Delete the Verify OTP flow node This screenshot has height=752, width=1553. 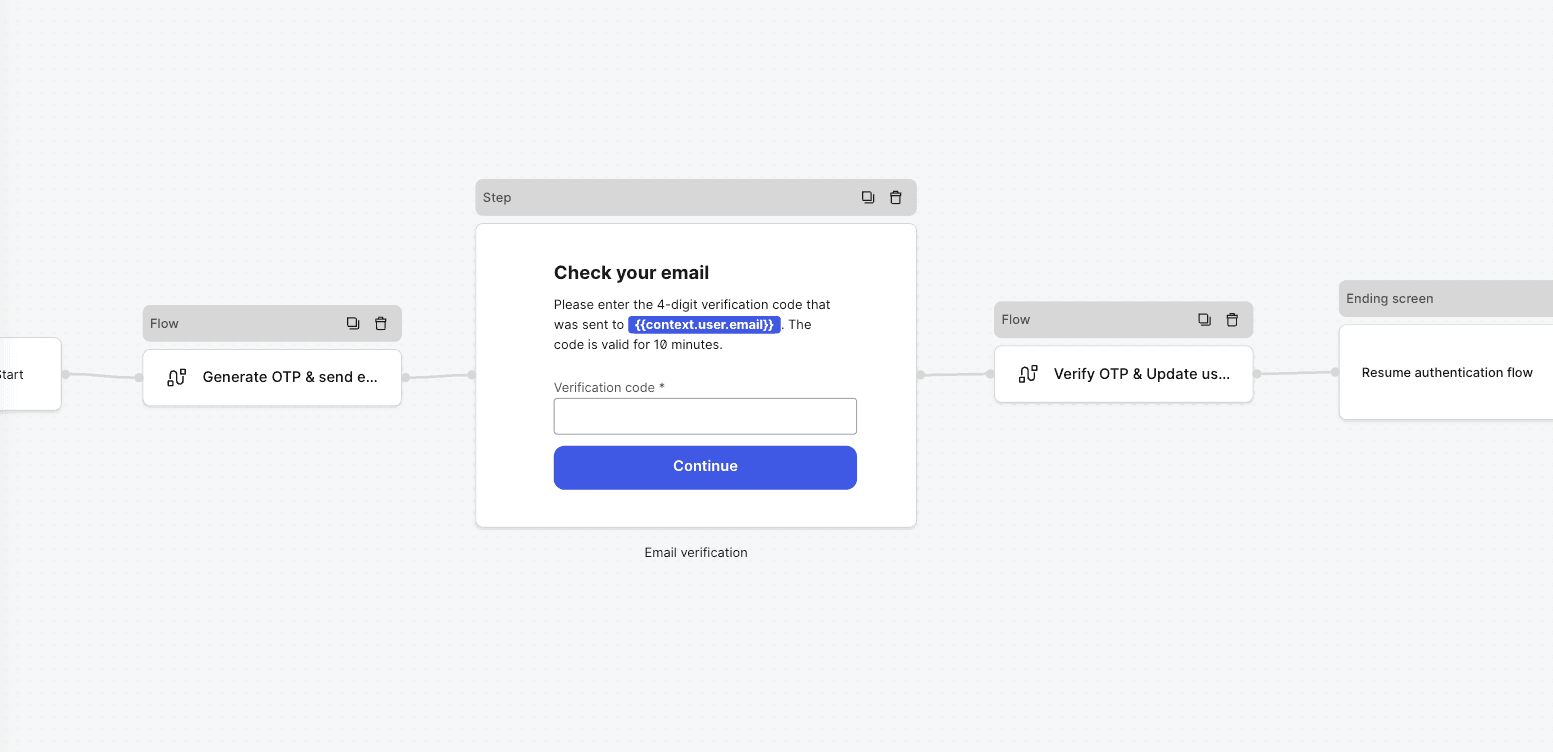pyautogui.click(x=1232, y=319)
